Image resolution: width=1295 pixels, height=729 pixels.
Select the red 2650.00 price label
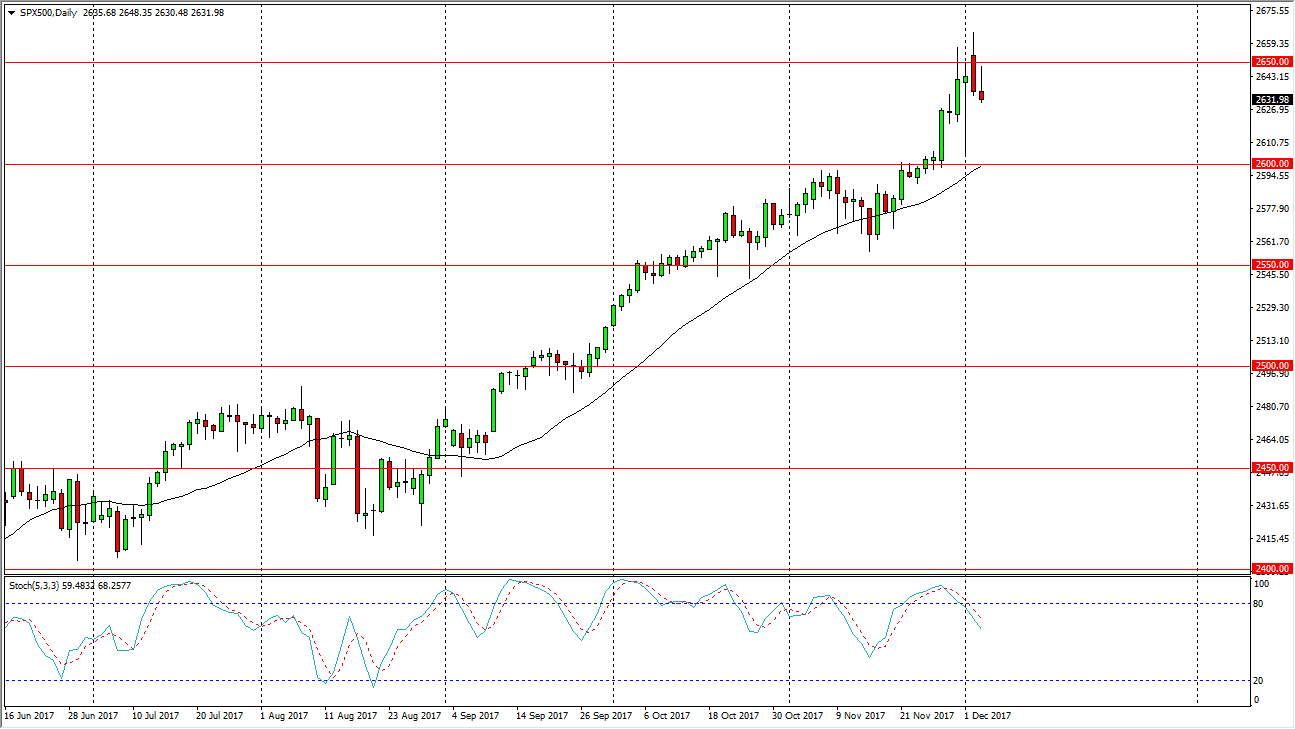point(1272,62)
